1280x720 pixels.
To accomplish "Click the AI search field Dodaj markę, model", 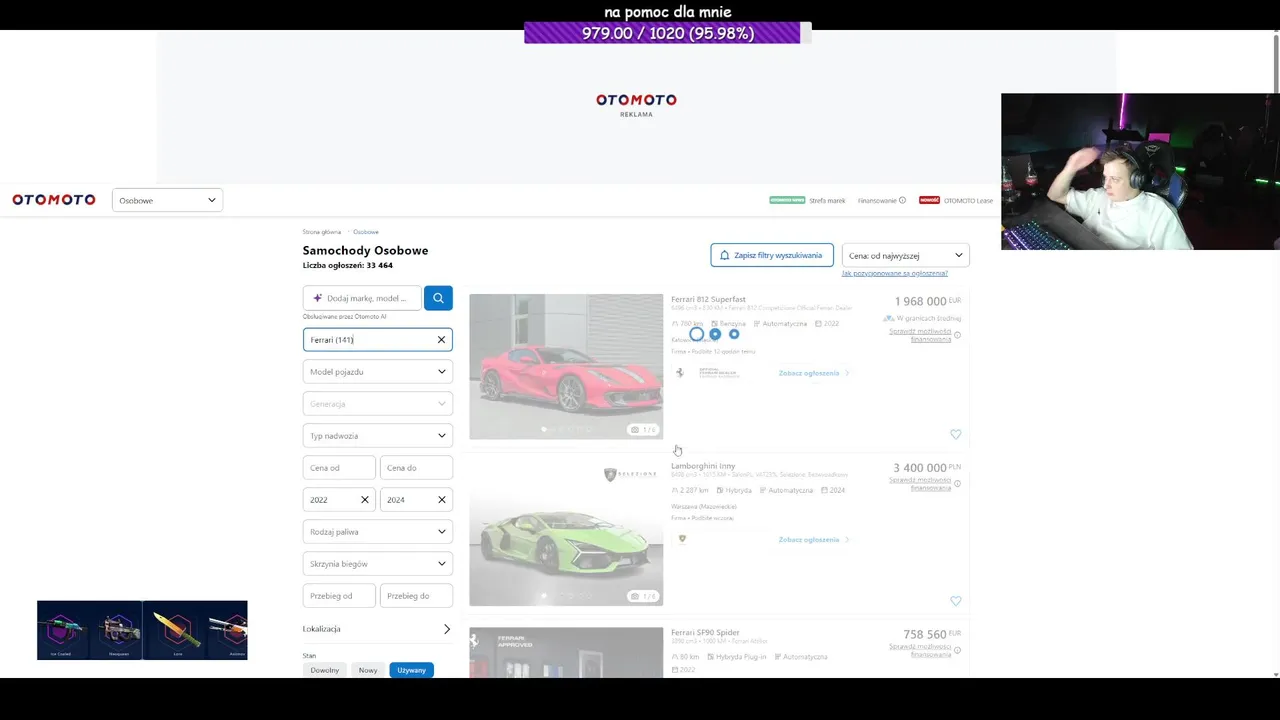I will pos(362,298).
